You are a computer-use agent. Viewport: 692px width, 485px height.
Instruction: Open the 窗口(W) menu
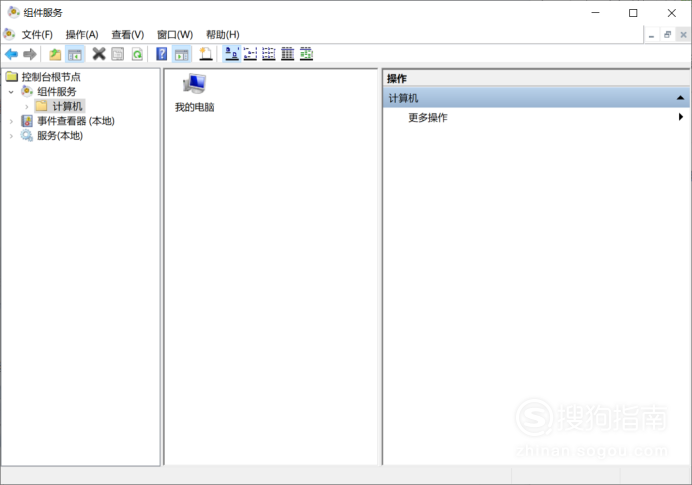pyautogui.click(x=175, y=34)
